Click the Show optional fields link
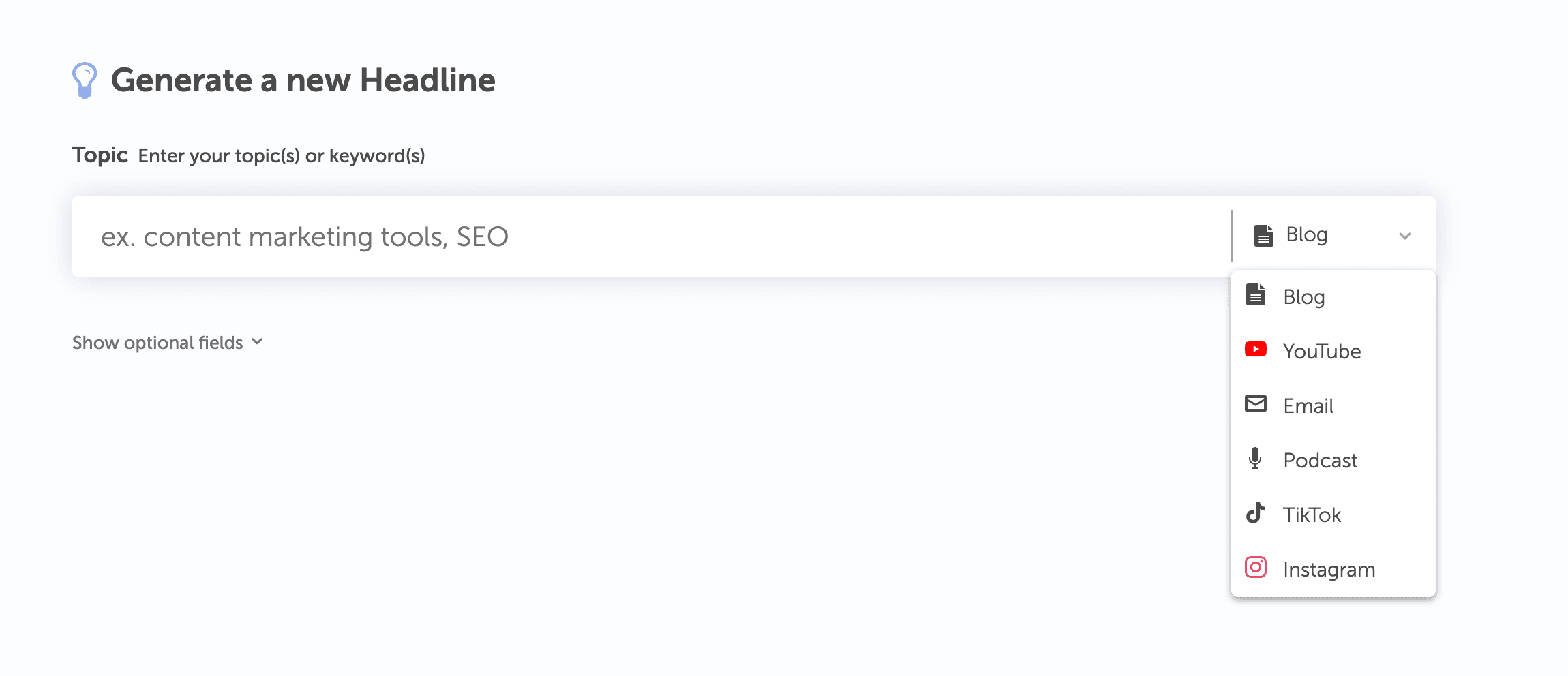 (157, 343)
